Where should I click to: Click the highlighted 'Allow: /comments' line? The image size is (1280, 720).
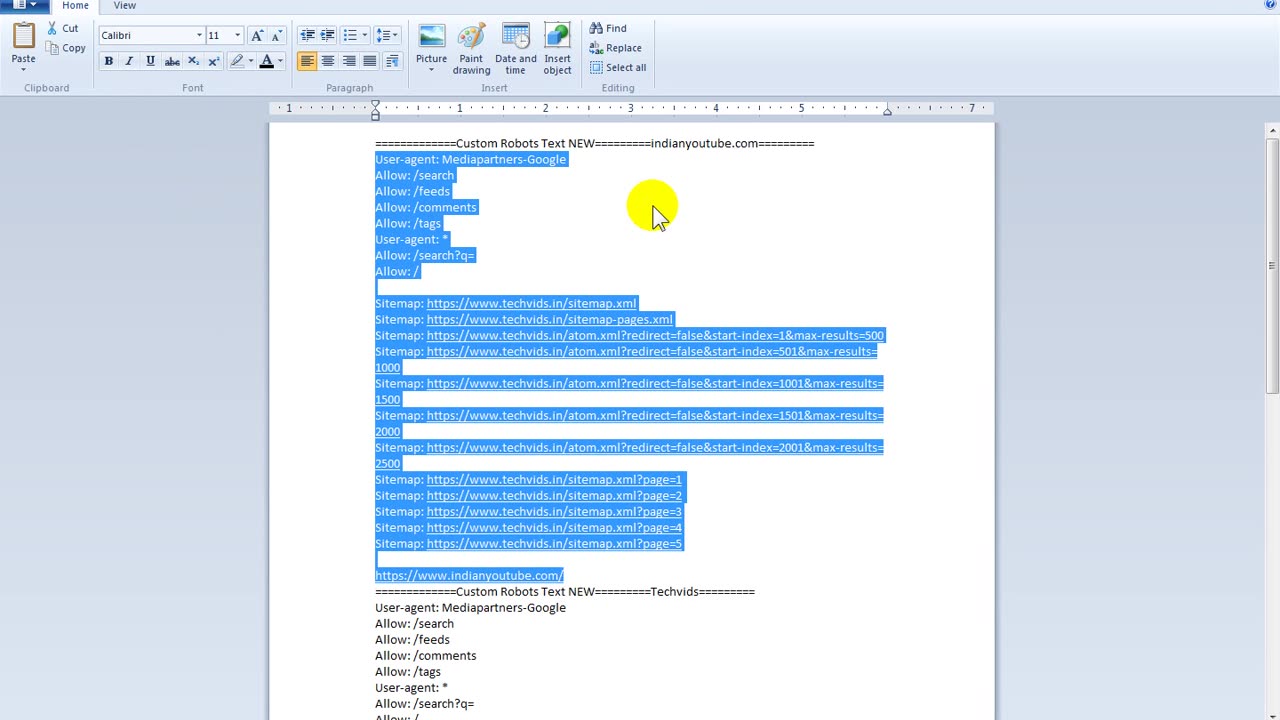pyautogui.click(x=426, y=207)
